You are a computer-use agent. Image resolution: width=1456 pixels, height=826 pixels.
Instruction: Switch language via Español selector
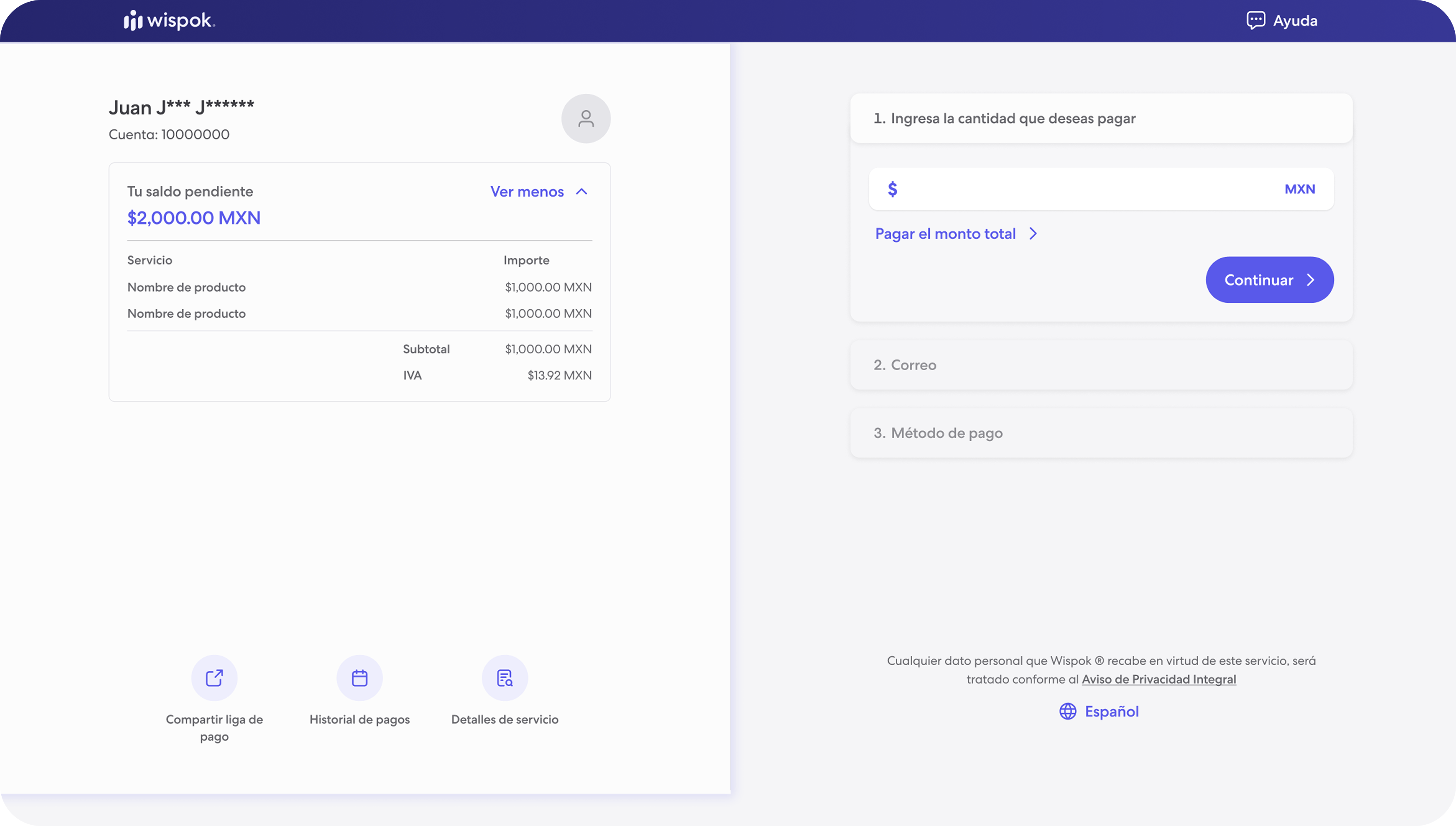pyautogui.click(x=1111, y=712)
